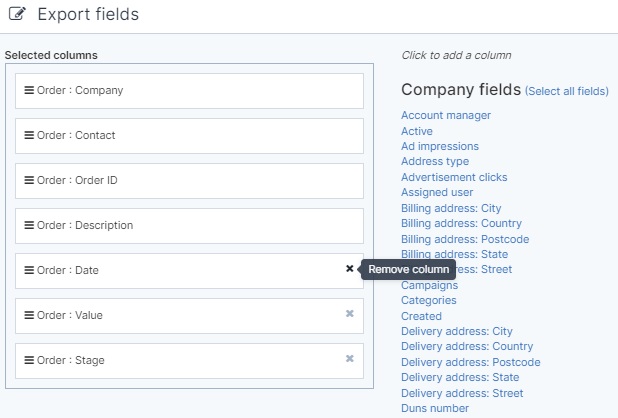Select all Company fields link
This screenshot has height=418, width=618.
pos(566,91)
